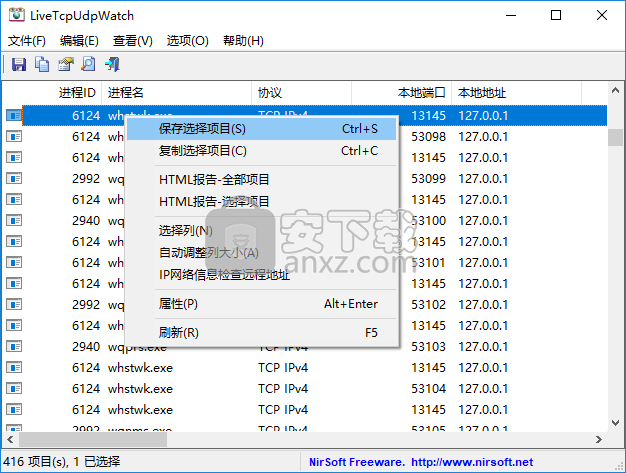This screenshot has width=626, height=473.
Task: Click the horizontal scrollbar right arrow
Action: [x=598, y=439]
